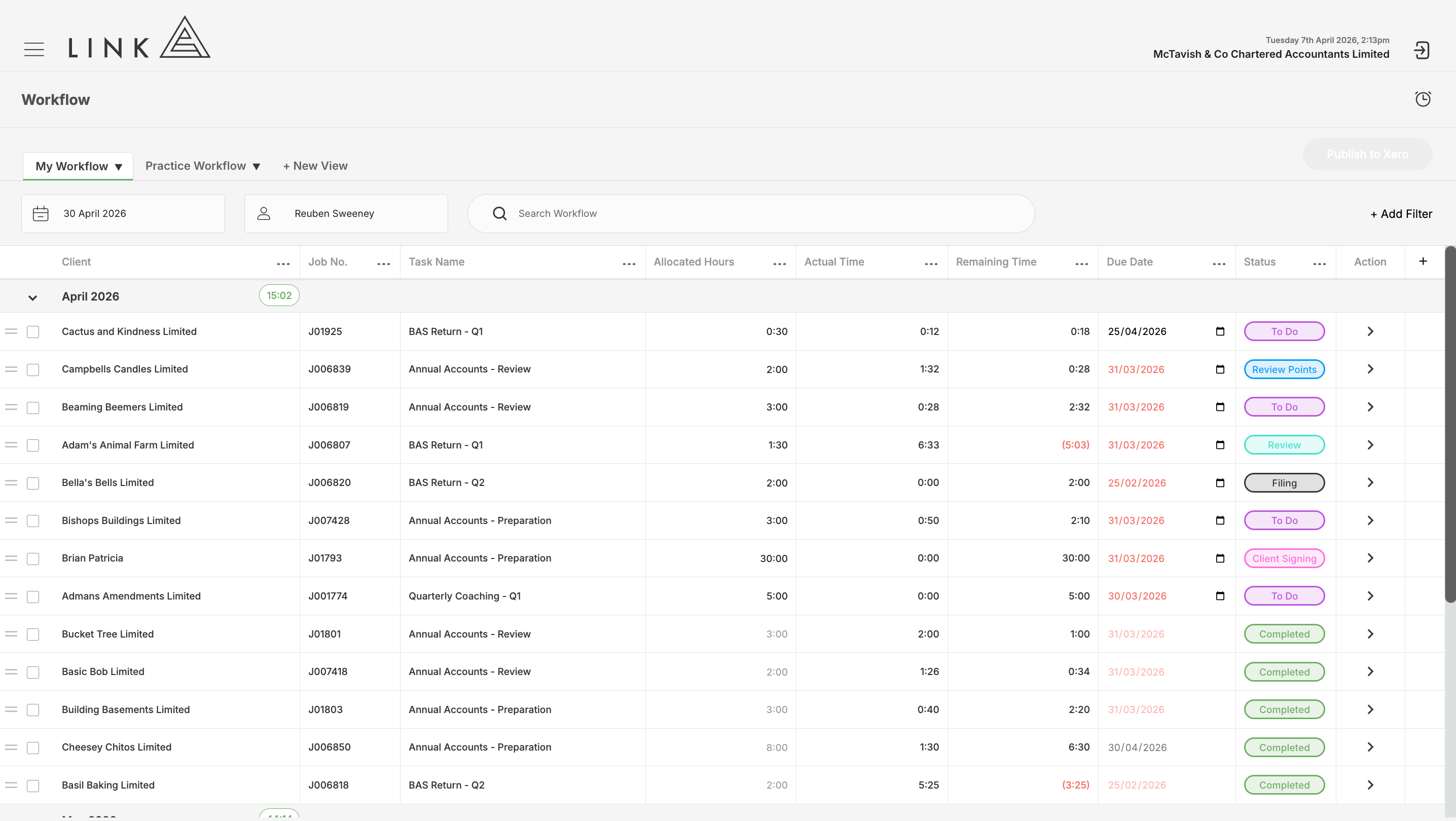The height and width of the screenshot is (821, 1456).
Task: Sort by the Due Date column header
Action: click(1130, 262)
